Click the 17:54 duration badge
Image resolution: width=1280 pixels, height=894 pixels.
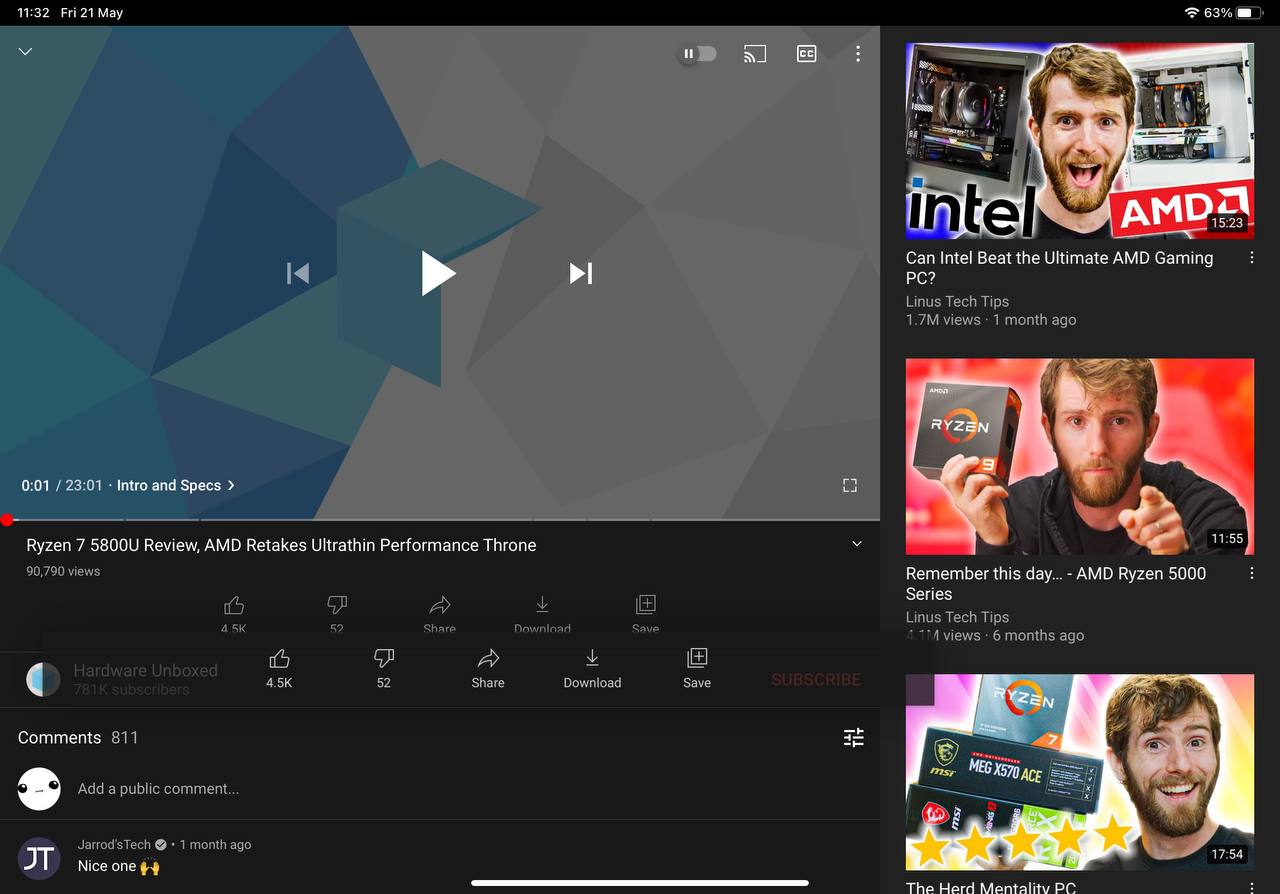click(x=1227, y=854)
